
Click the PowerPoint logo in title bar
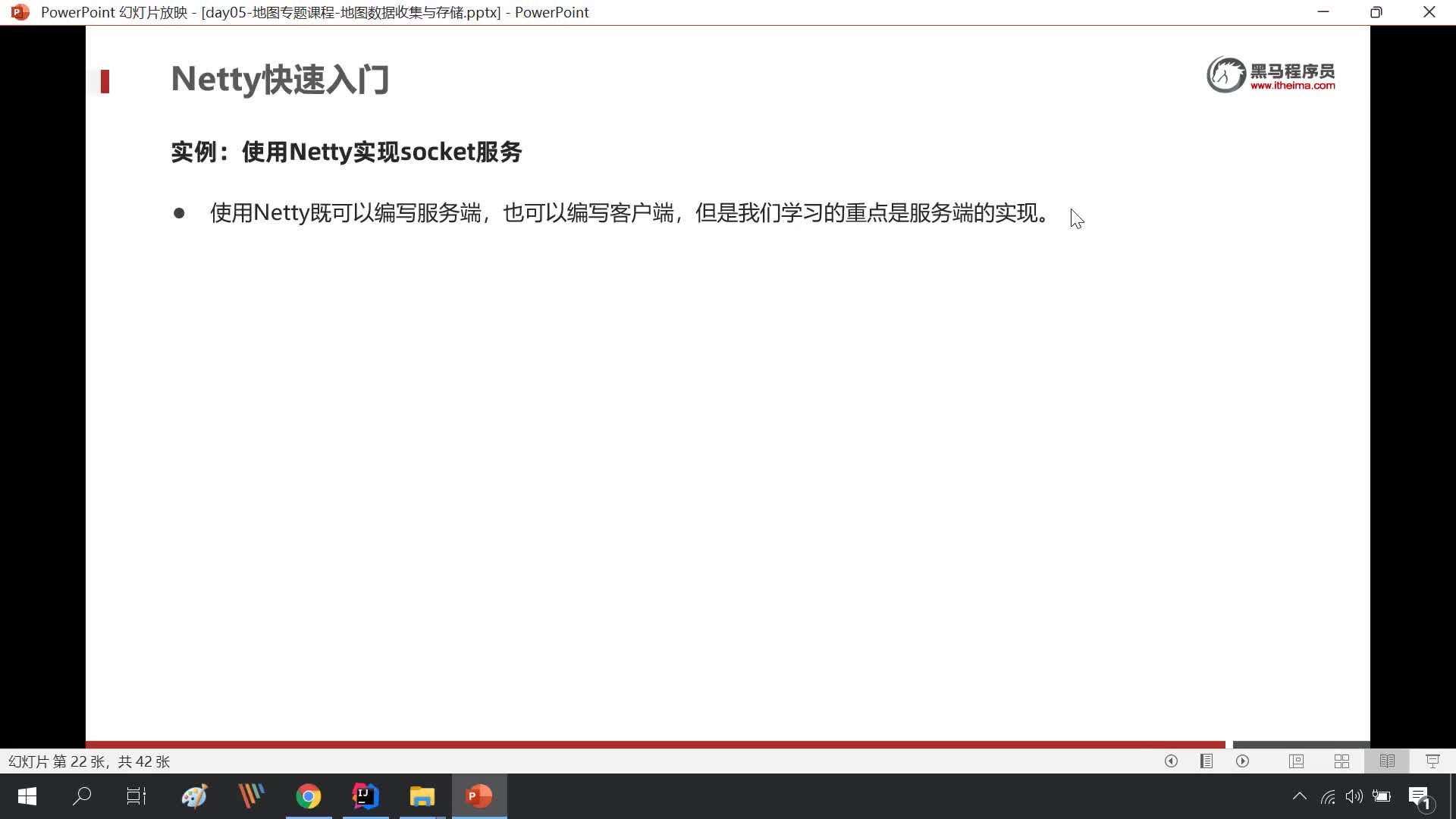click(x=20, y=12)
